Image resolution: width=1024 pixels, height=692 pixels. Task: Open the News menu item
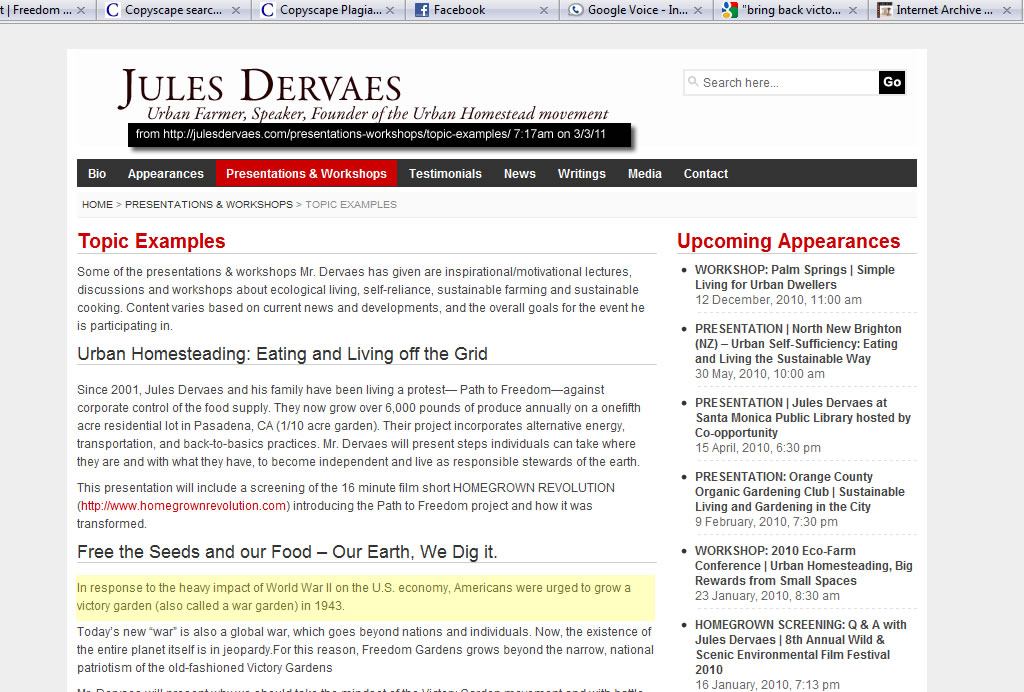pyautogui.click(x=520, y=174)
